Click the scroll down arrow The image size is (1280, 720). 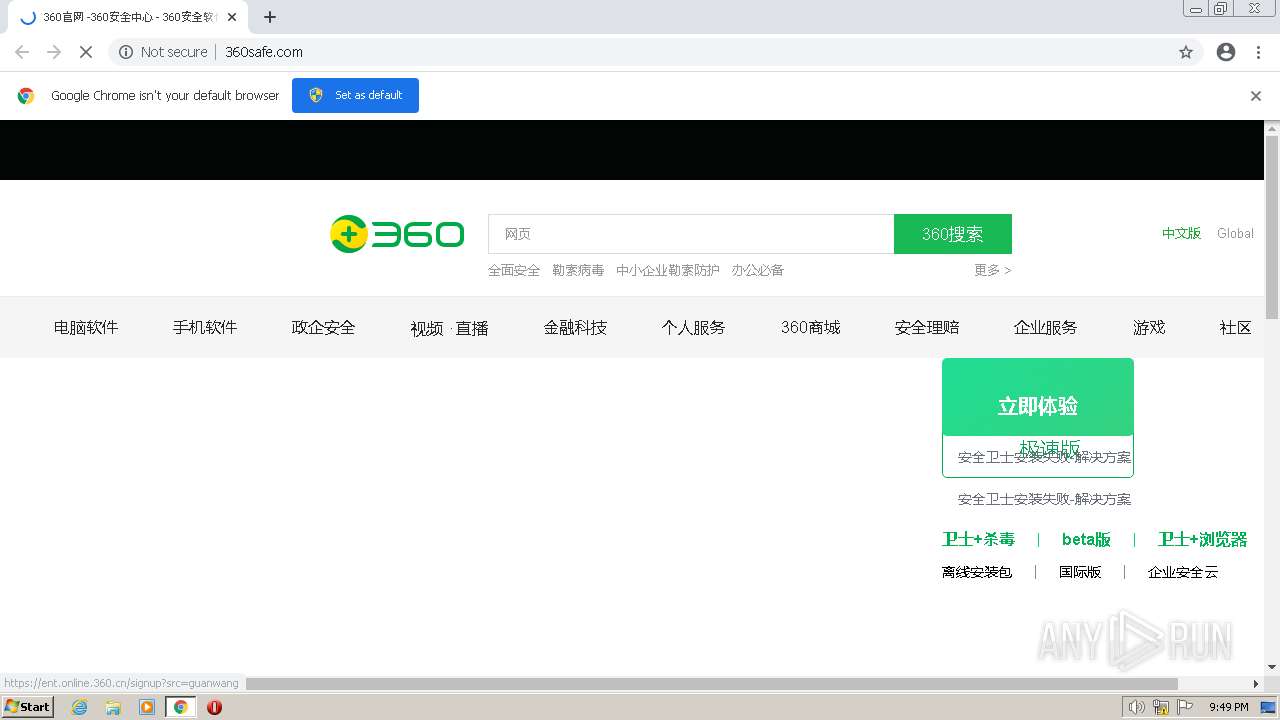point(1272,667)
